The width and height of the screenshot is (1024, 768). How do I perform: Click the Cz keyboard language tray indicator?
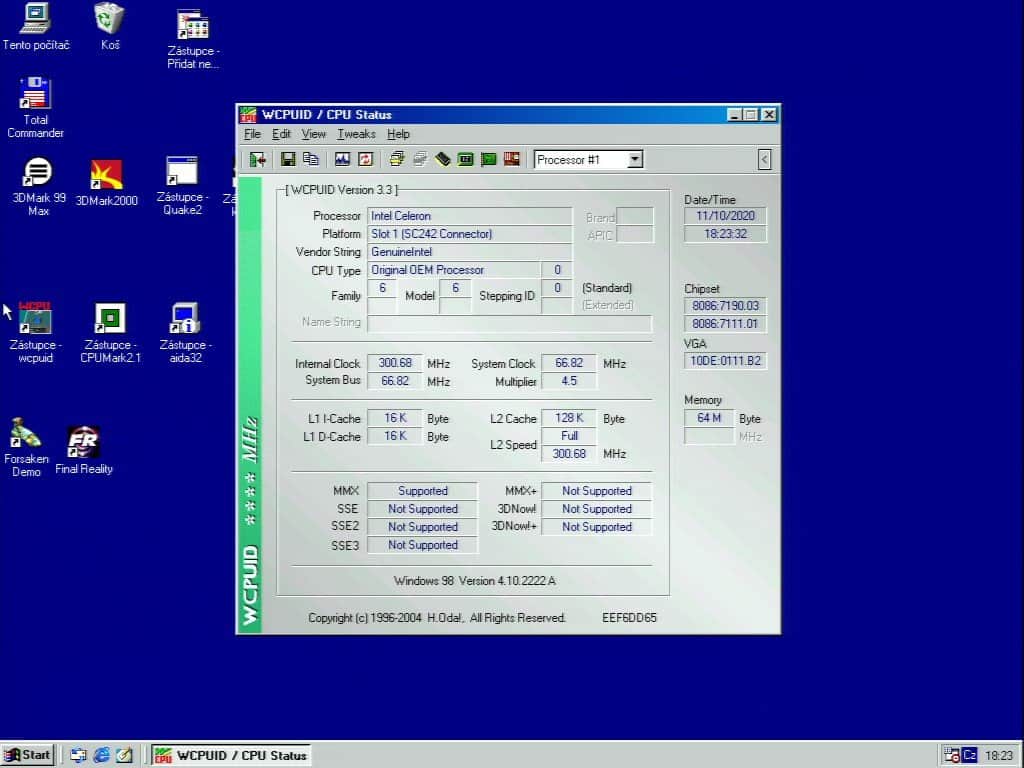(x=970, y=755)
